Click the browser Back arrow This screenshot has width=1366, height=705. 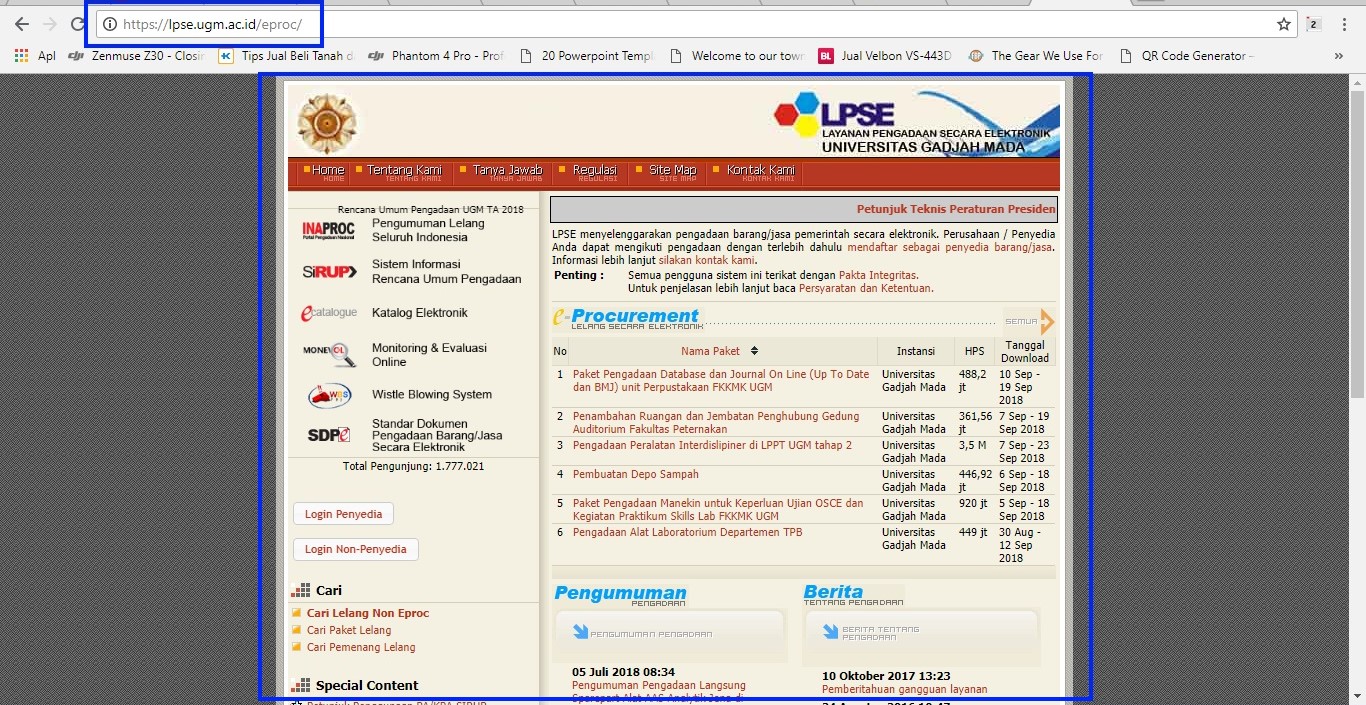pos(21,24)
